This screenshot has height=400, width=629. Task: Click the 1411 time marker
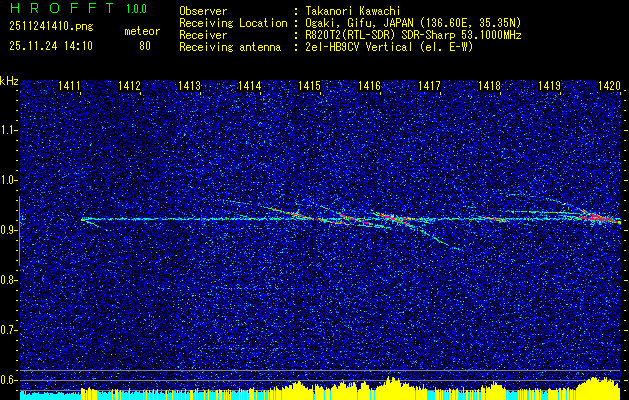tap(69, 85)
